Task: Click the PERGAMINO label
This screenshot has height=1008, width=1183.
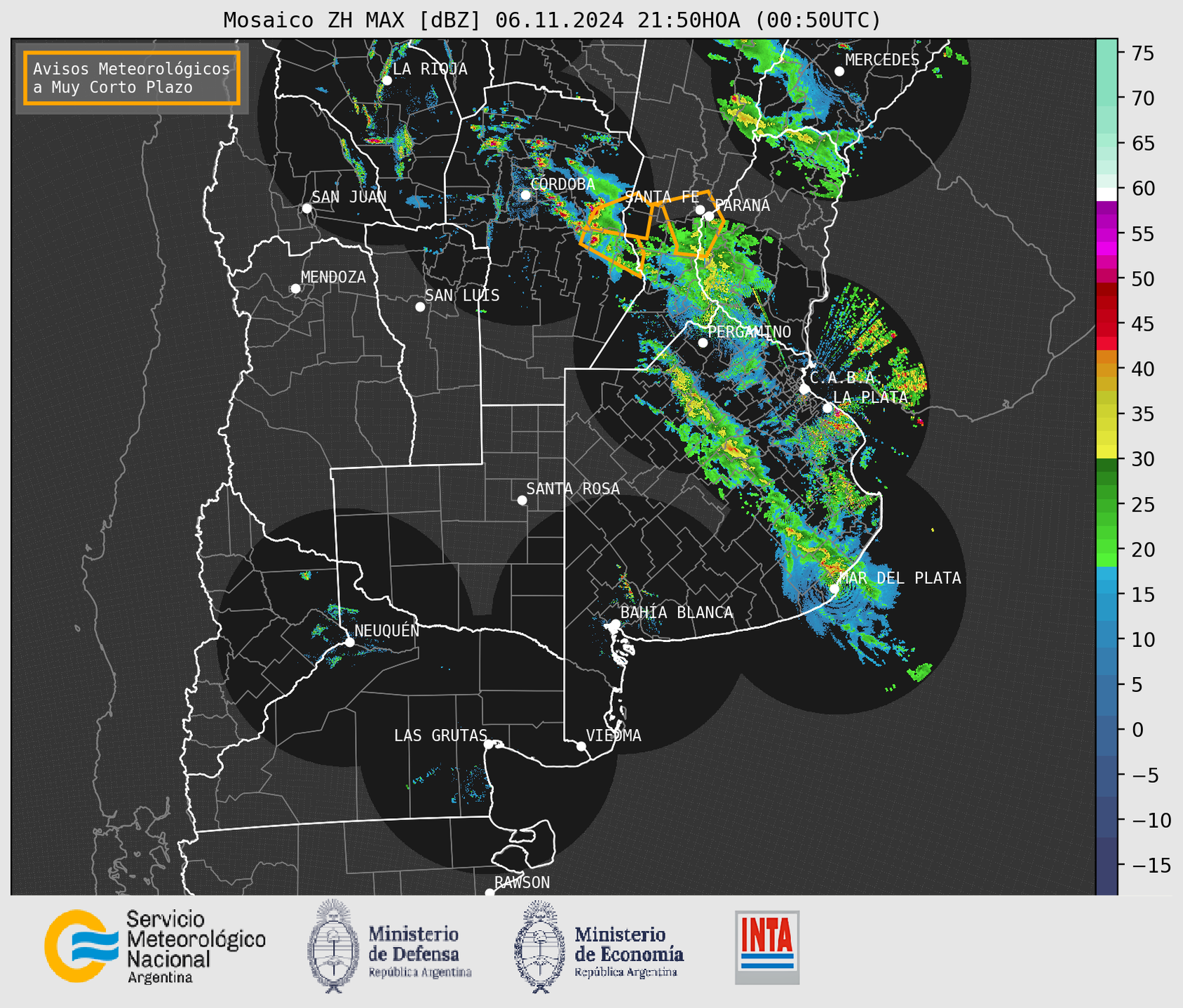Action: coord(749,332)
